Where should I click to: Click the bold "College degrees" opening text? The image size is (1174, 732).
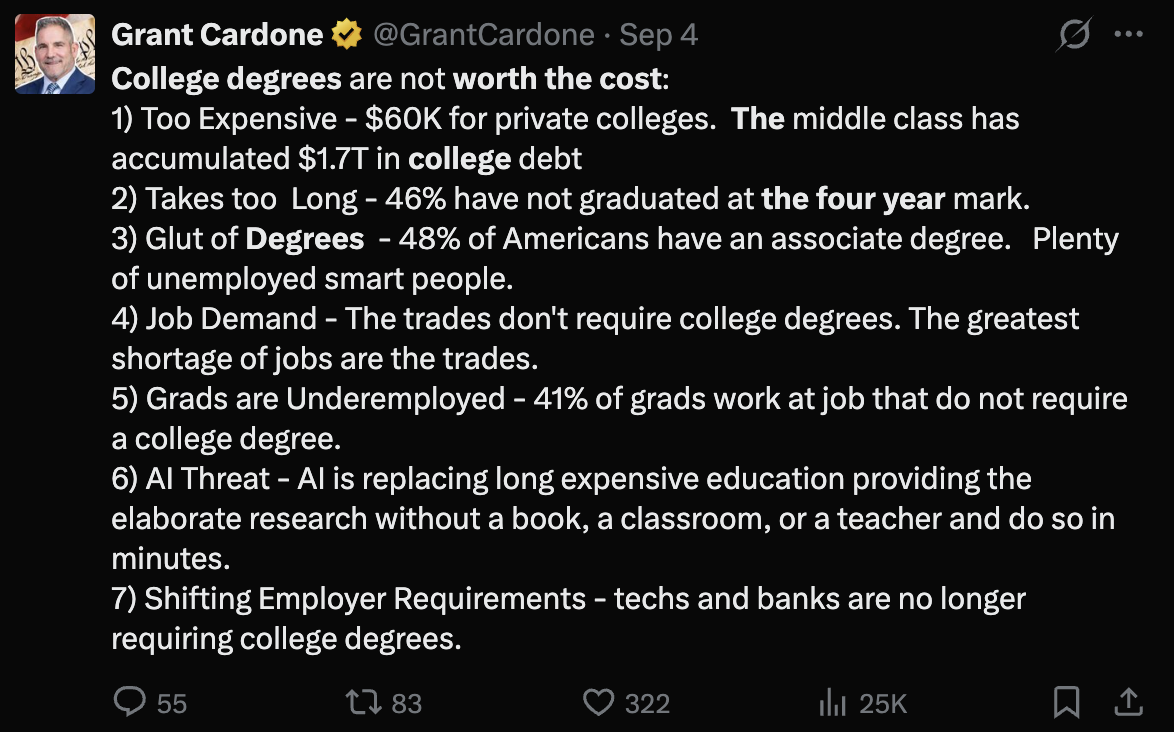pyautogui.click(x=226, y=78)
